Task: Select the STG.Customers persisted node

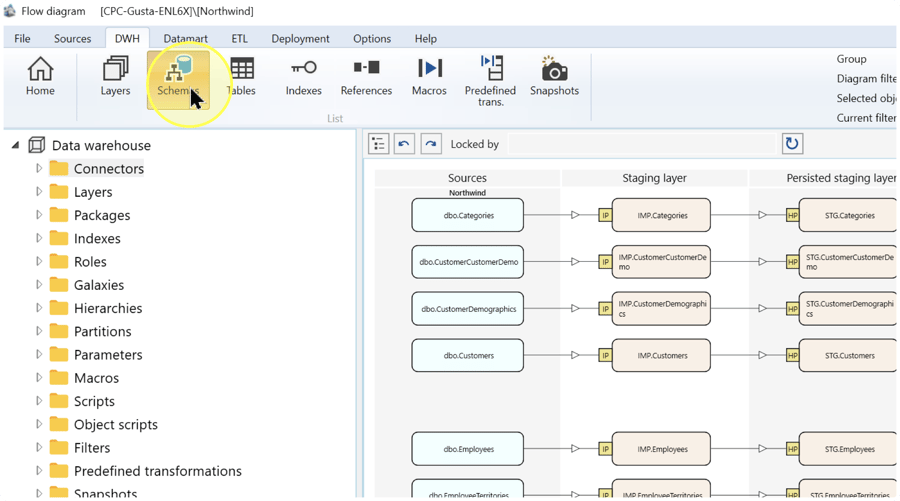Action: (x=848, y=355)
